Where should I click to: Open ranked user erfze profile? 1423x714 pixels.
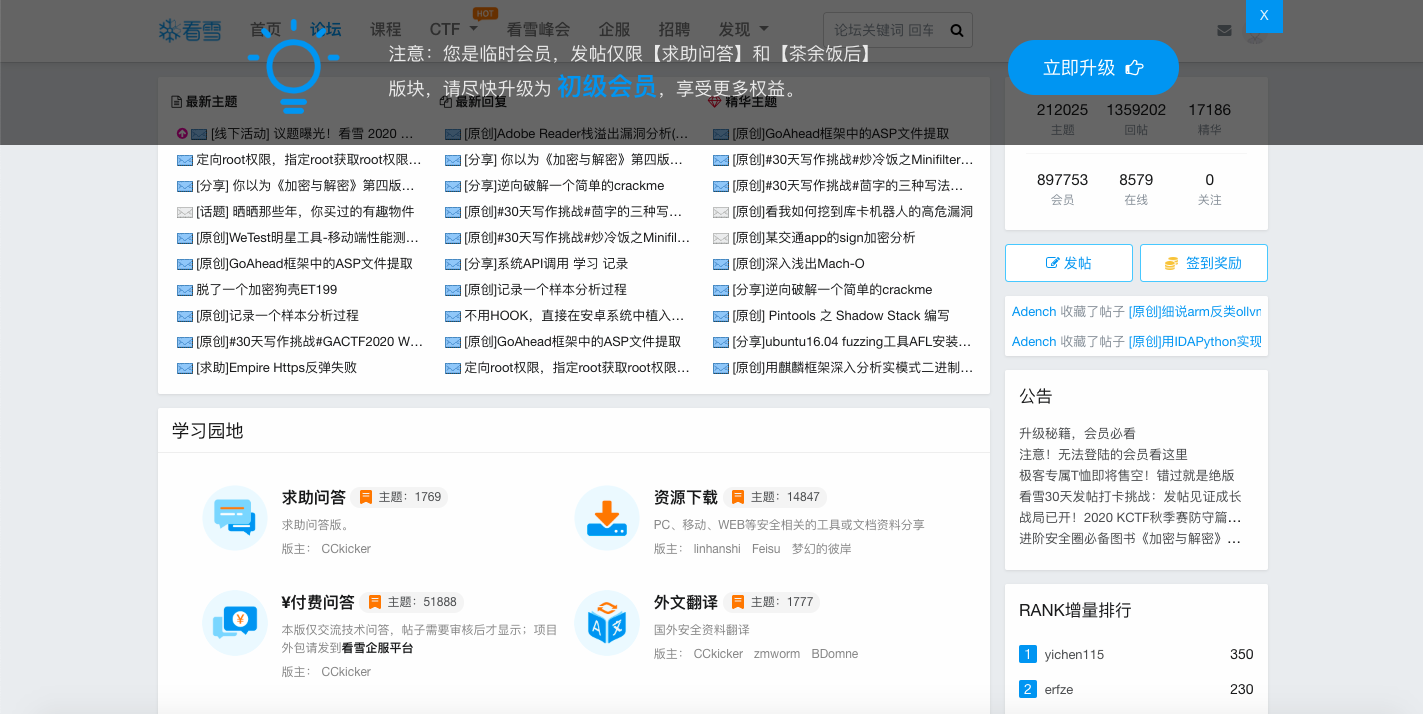tap(1059, 690)
